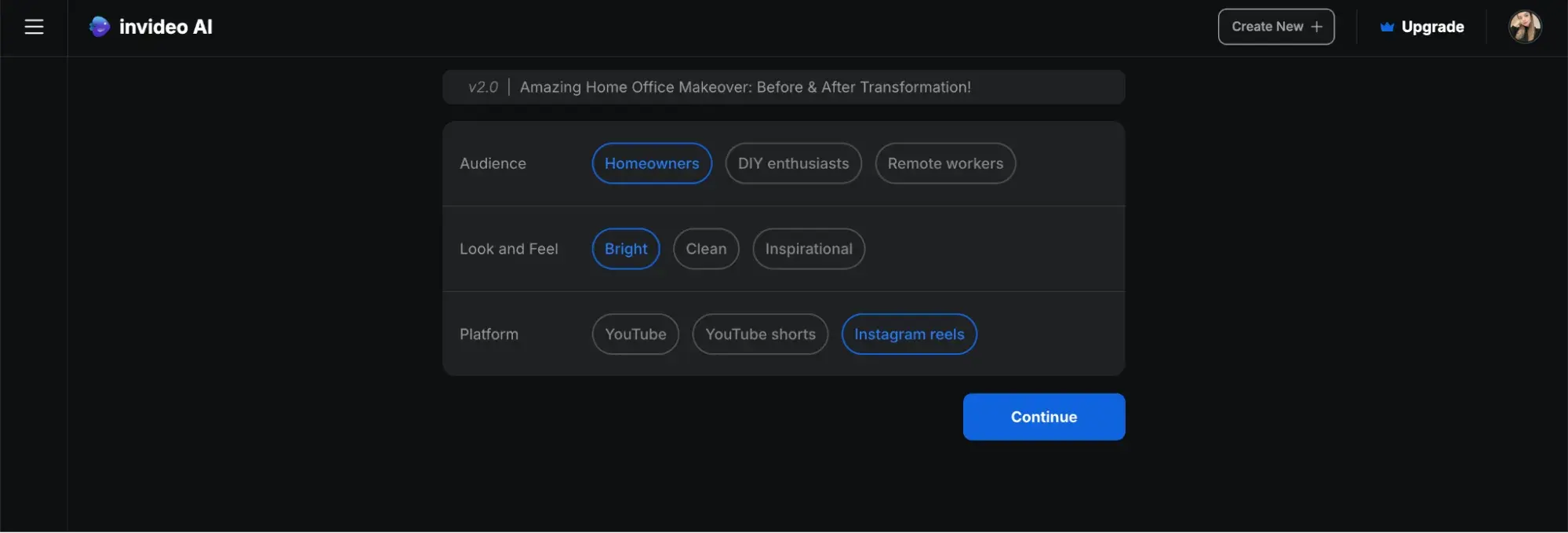Screen dimensions: 1568x533
Task: Set platform to YouTube
Action: (635, 334)
